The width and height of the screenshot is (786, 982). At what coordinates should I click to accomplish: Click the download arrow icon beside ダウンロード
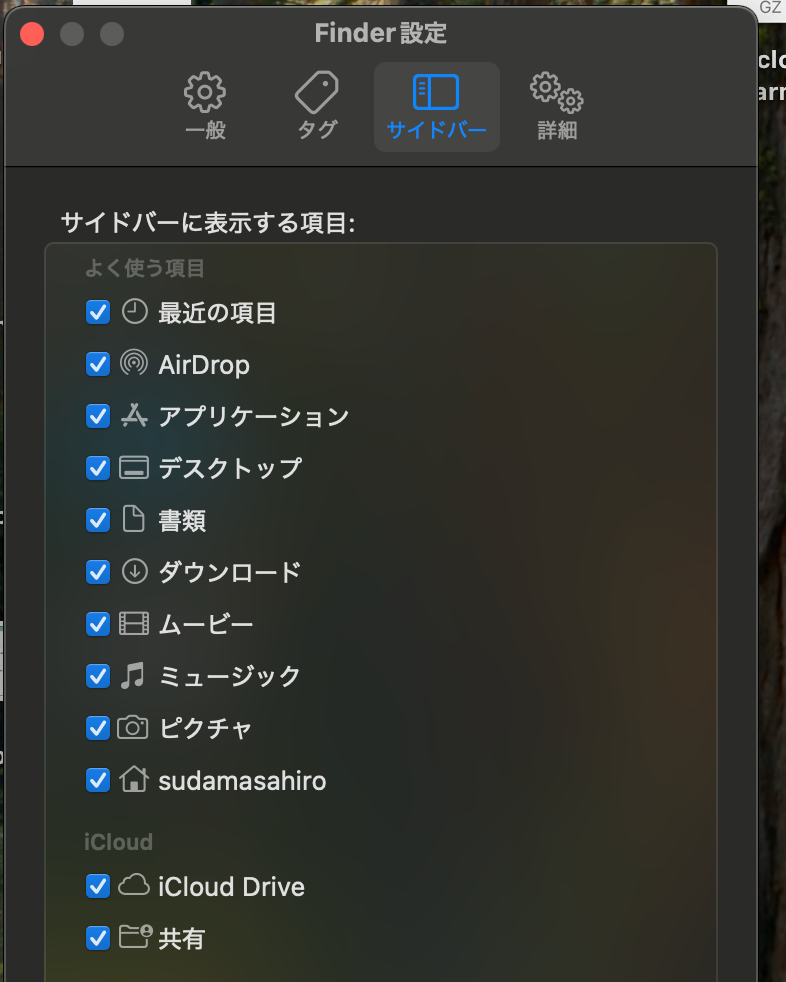134,571
